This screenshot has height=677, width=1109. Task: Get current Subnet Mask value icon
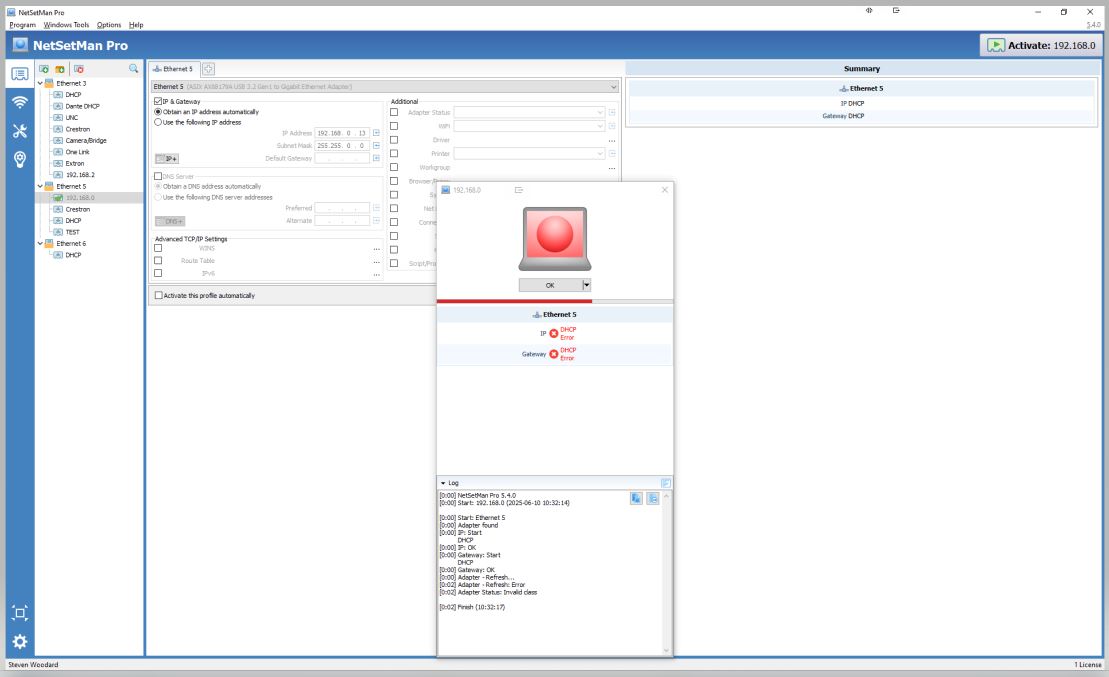(376, 146)
